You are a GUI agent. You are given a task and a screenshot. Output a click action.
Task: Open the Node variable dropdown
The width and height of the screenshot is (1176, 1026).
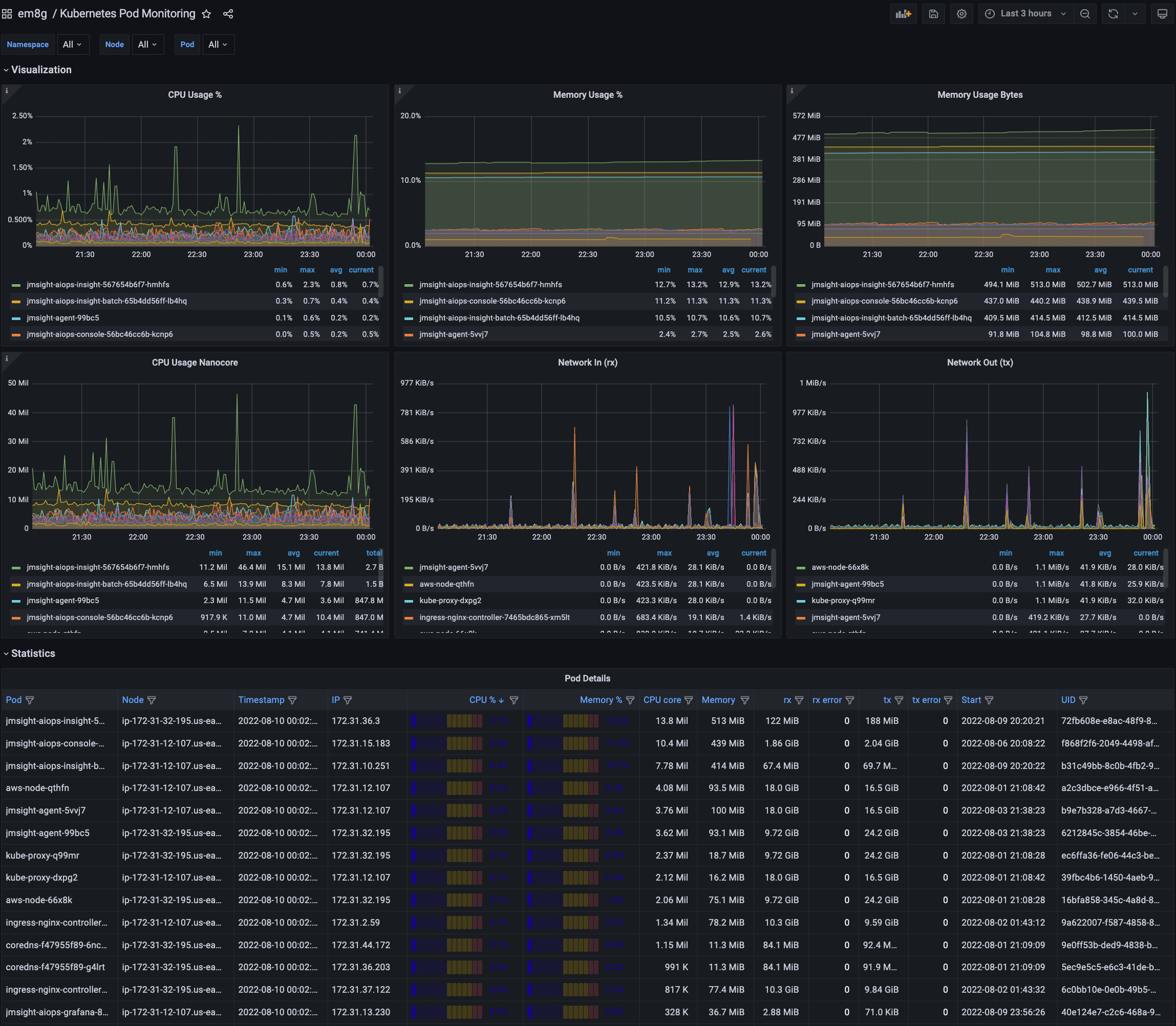click(148, 45)
